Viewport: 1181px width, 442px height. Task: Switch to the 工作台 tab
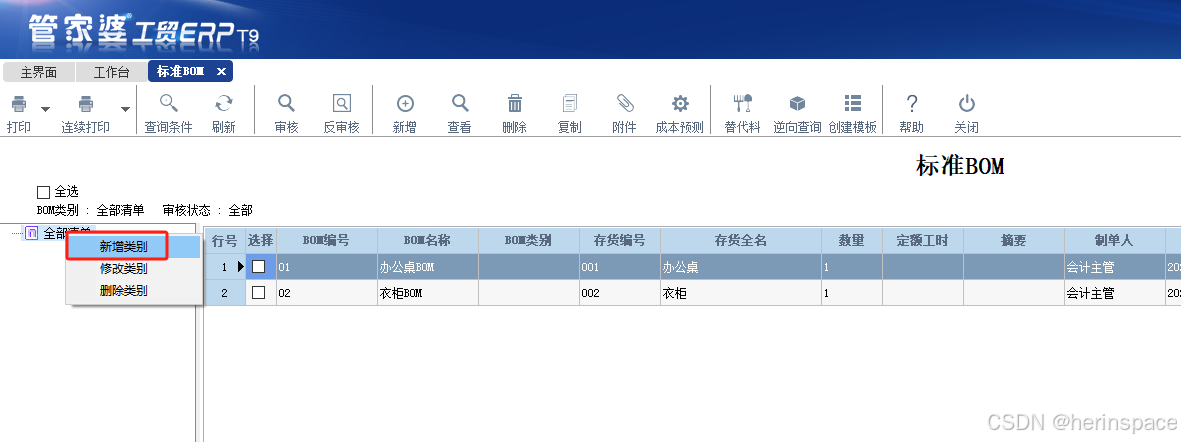[111, 72]
